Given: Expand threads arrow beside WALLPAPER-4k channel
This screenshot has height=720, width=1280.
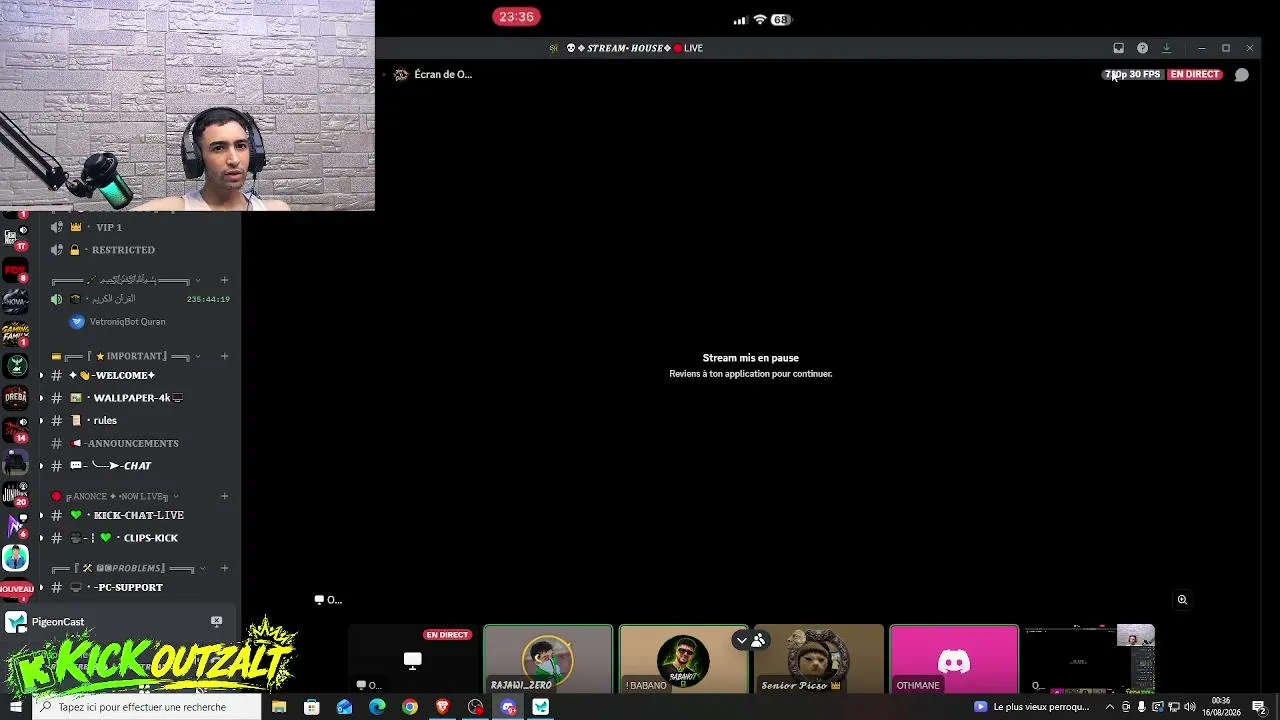Looking at the screenshot, I should click(41, 398).
